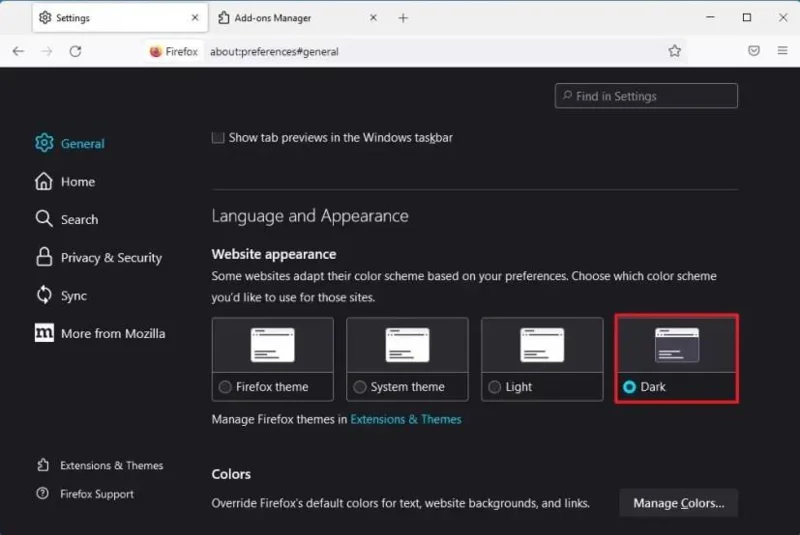
Task: Click the General gear icon in sidebar
Action: click(x=44, y=143)
